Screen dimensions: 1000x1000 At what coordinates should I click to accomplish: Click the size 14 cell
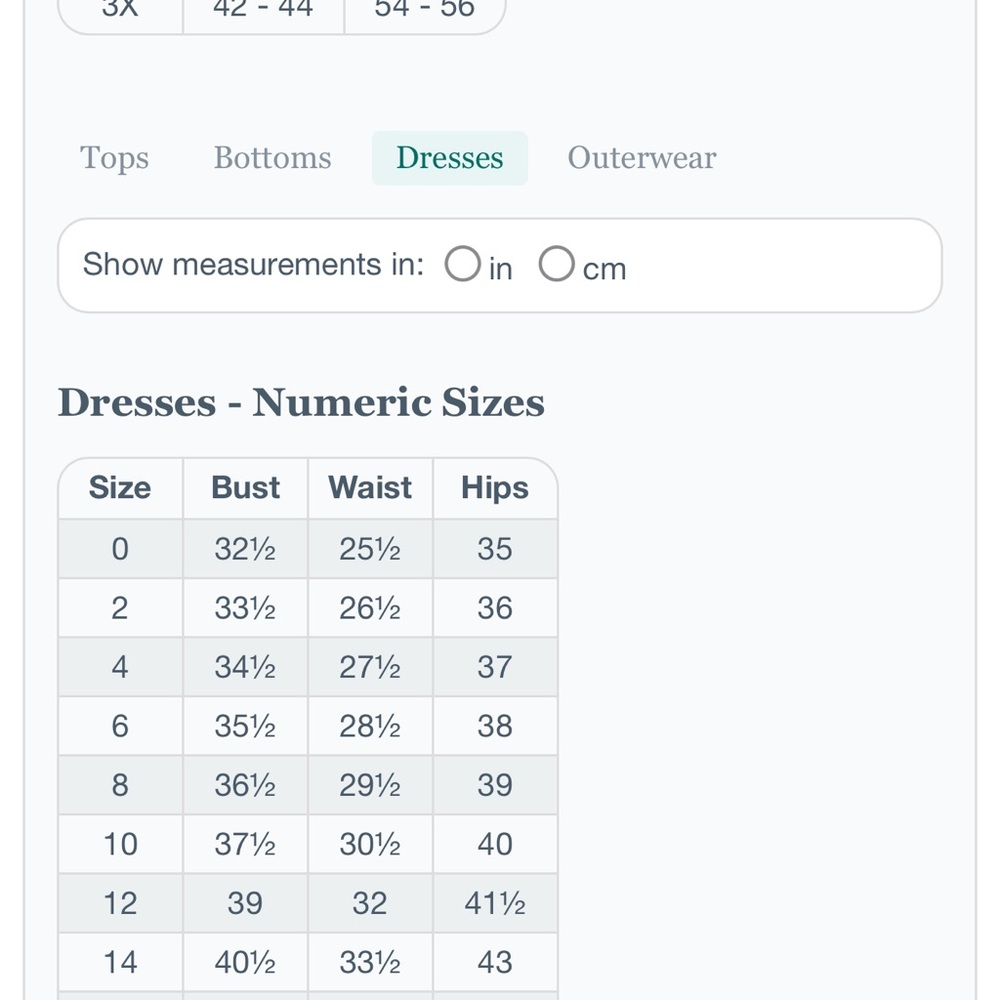coord(120,962)
